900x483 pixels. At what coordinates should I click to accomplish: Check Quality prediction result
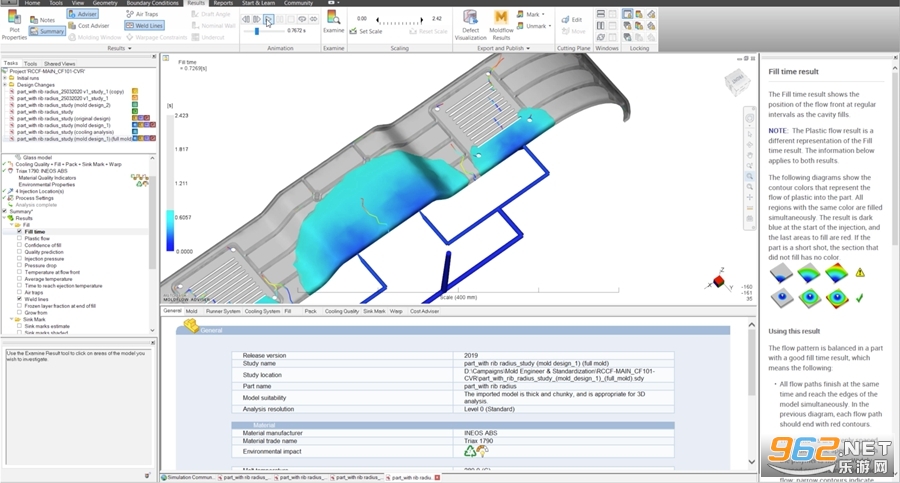20,252
